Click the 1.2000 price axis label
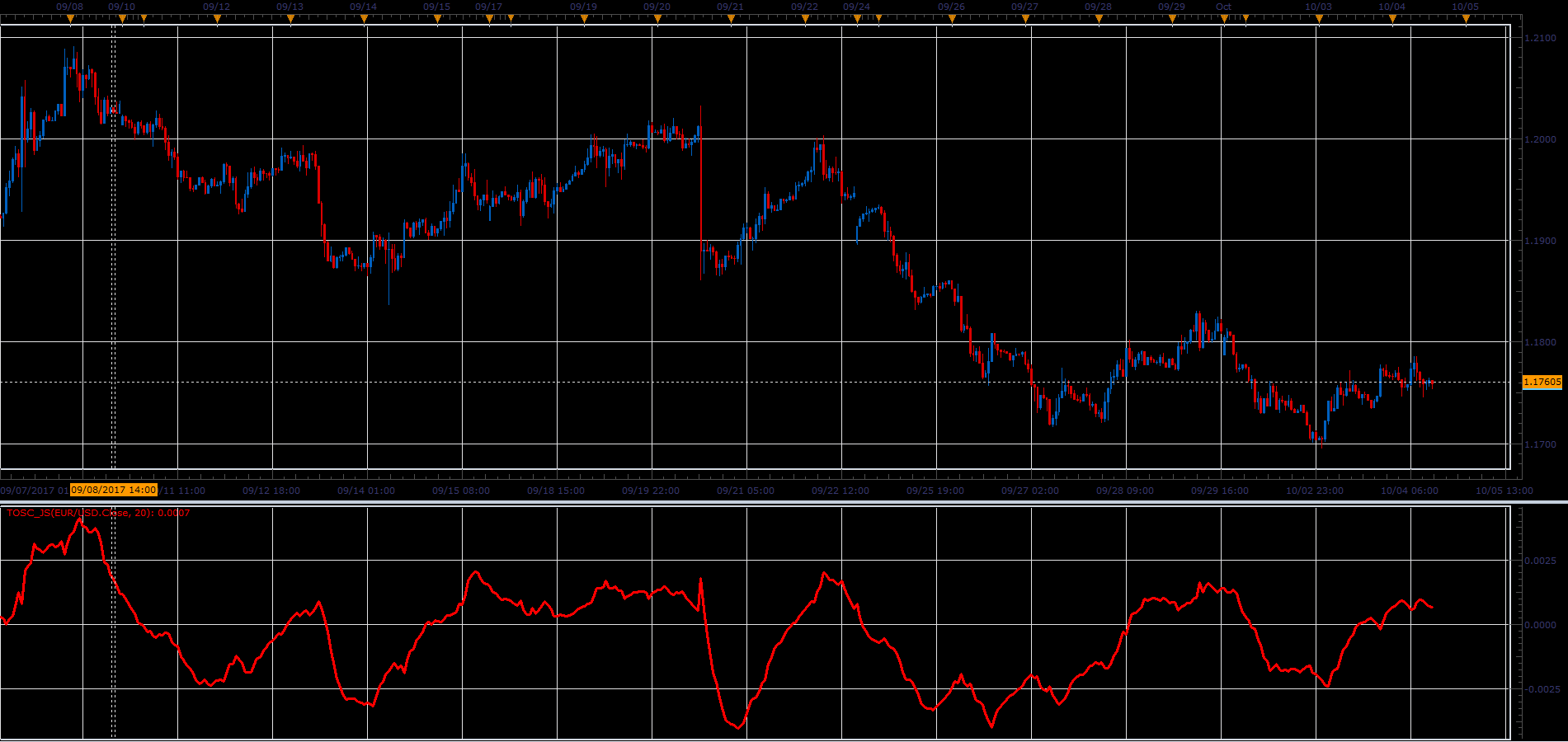This screenshot has width=1568, height=742. [x=1541, y=139]
